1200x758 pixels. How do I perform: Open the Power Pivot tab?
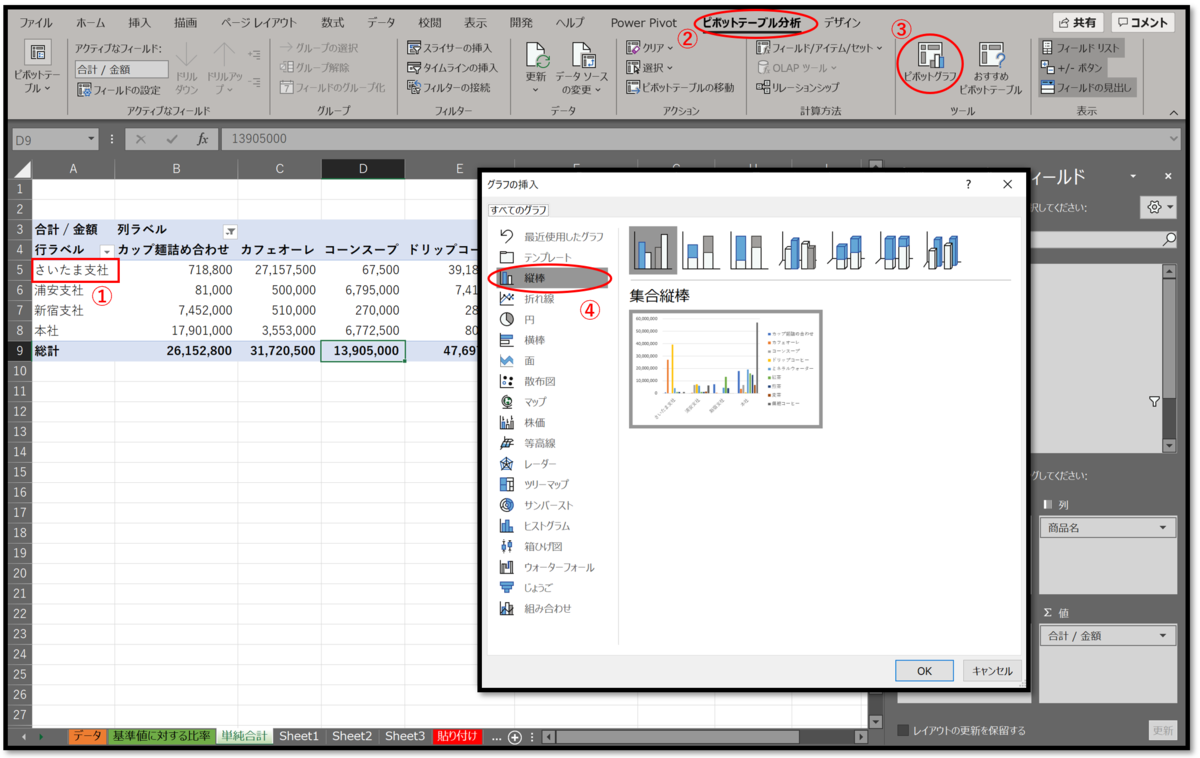pyautogui.click(x=644, y=22)
